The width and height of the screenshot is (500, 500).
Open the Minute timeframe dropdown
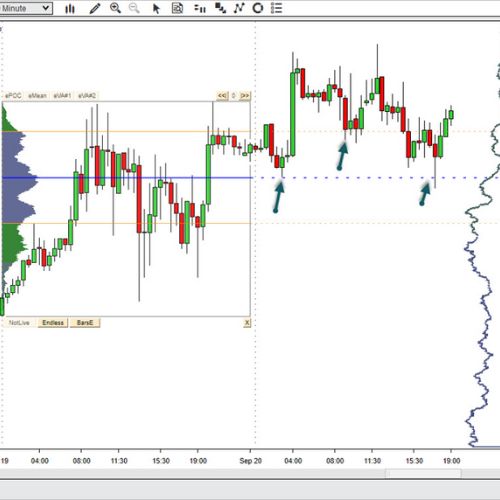click(x=26, y=8)
